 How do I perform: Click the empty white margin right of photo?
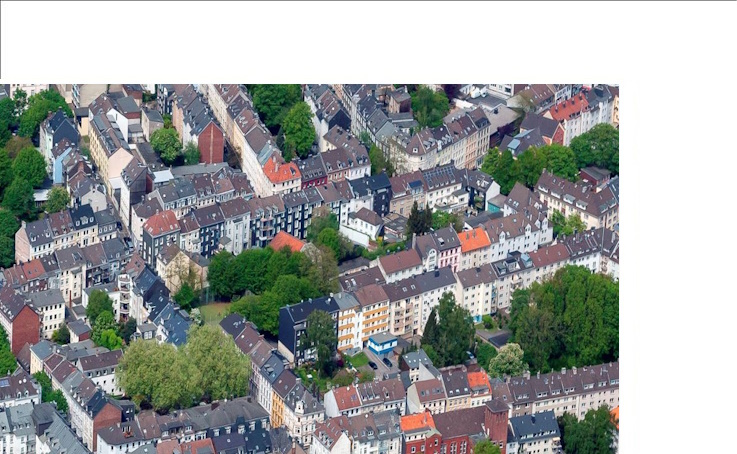pos(677,268)
